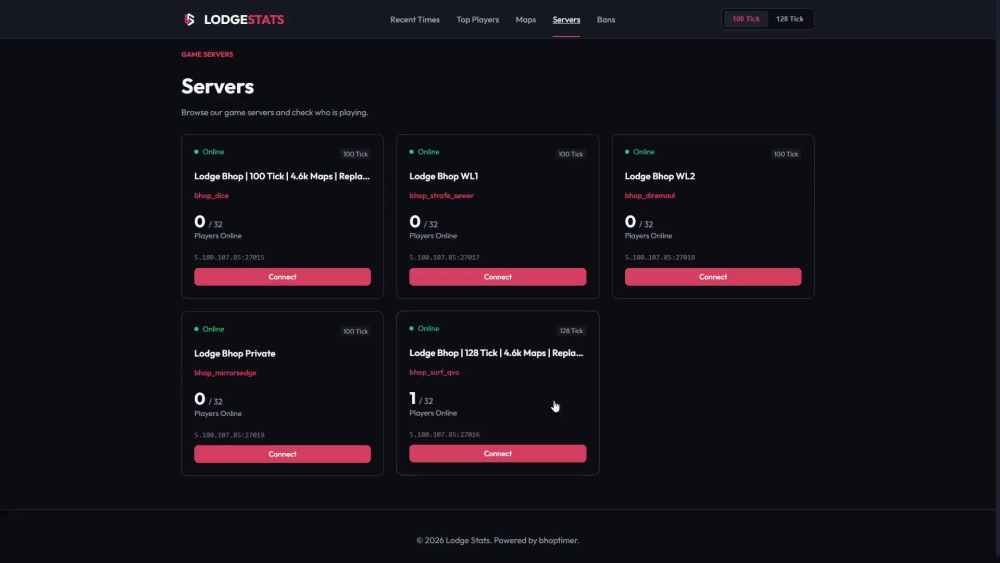Connect to Lodge Bhop 100 Tick server
The width and height of the screenshot is (1000, 563).
point(283,277)
